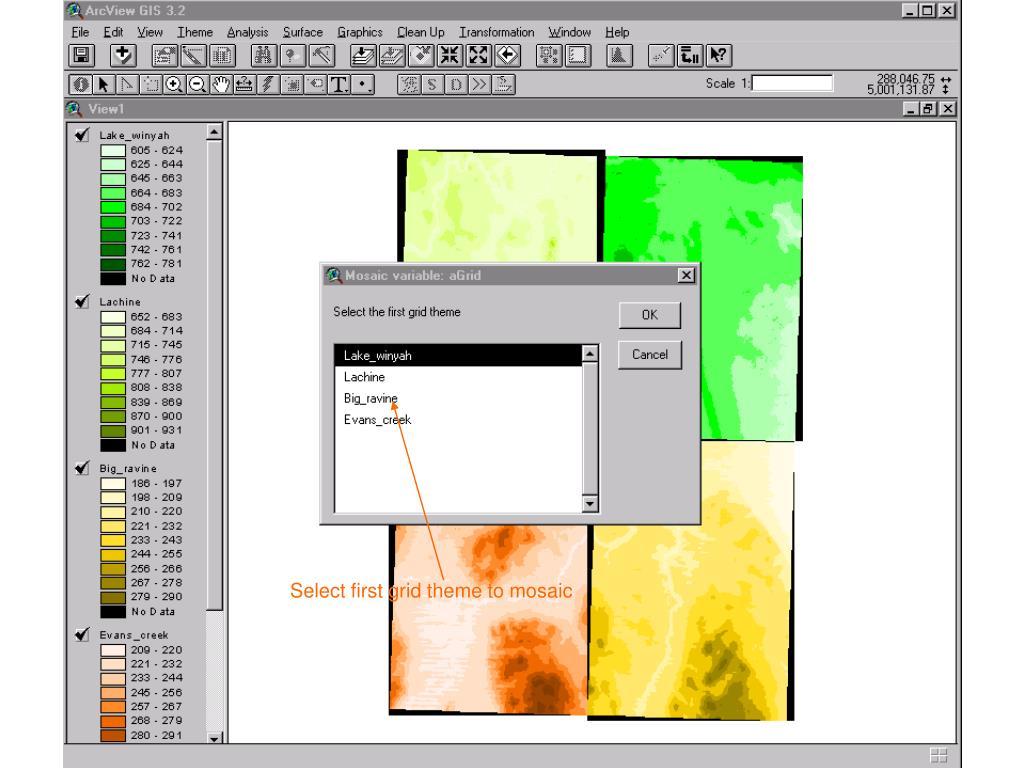Screen dimensions: 1024x768
Task: Select the Zoom In magnifier tool
Action: coord(174,84)
